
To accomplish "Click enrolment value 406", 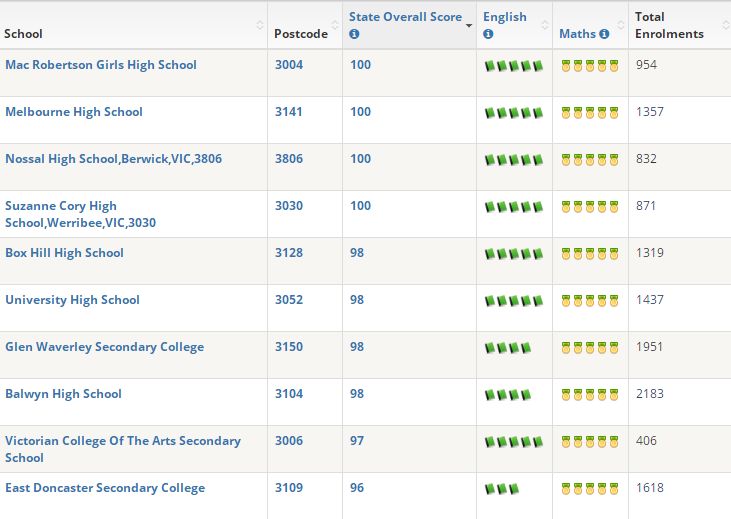I will (646, 441).
